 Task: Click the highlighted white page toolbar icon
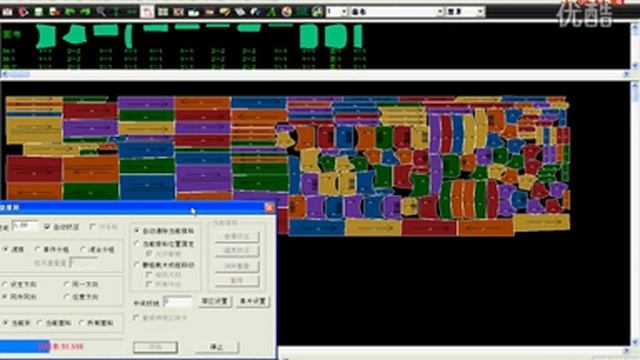(x=147, y=12)
